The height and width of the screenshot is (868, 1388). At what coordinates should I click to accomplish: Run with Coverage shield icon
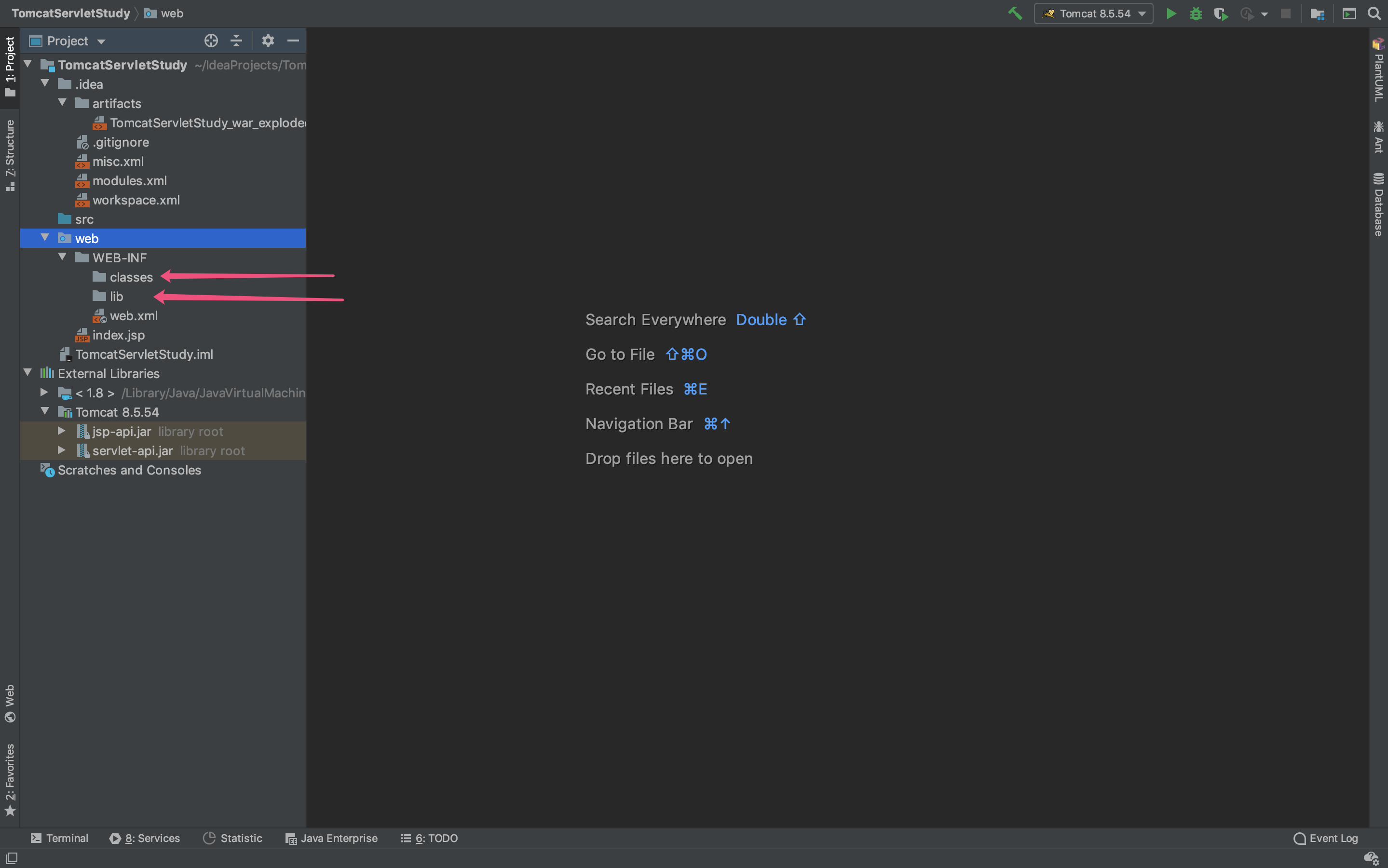1220,13
